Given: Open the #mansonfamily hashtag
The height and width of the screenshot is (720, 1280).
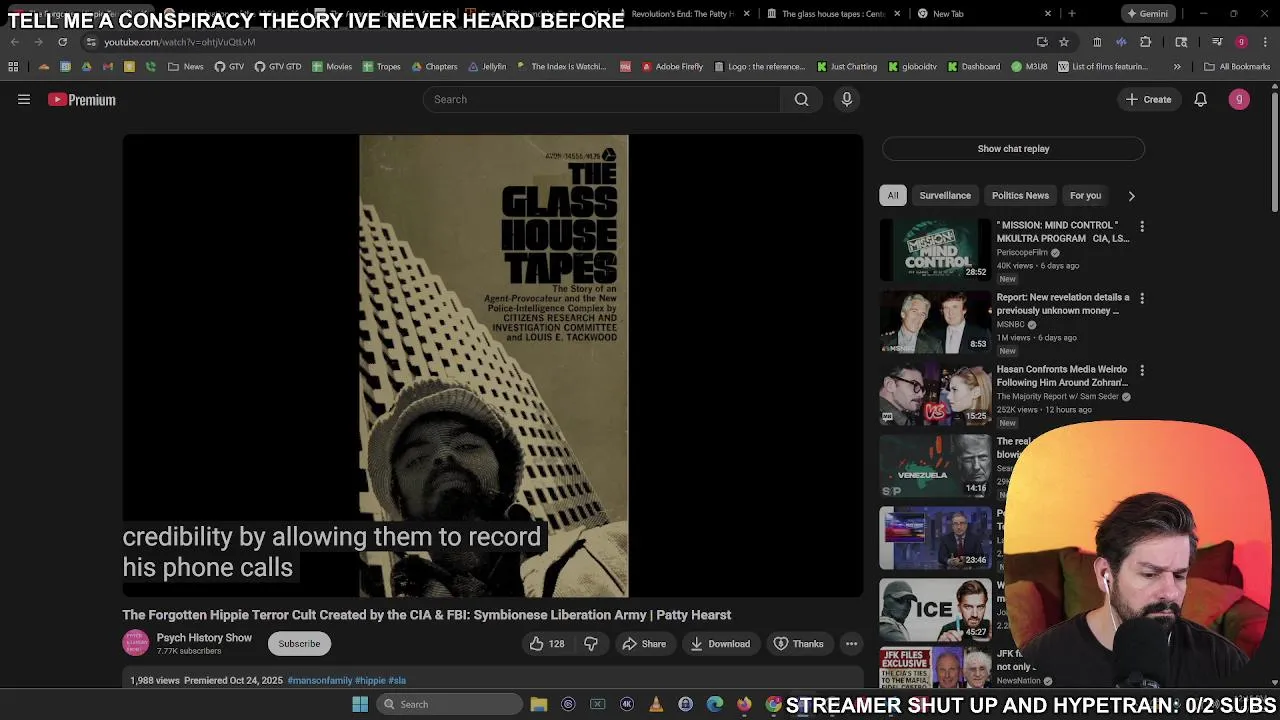Looking at the screenshot, I should click(x=319, y=680).
